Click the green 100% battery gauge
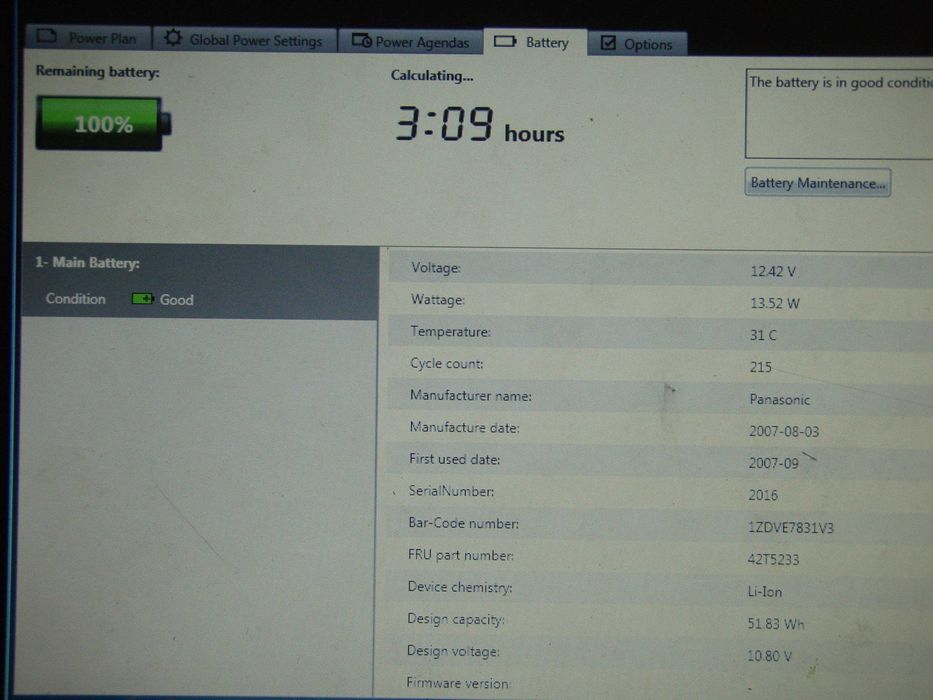The width and height of the screenshot is (933, 700). pos(103,123)
